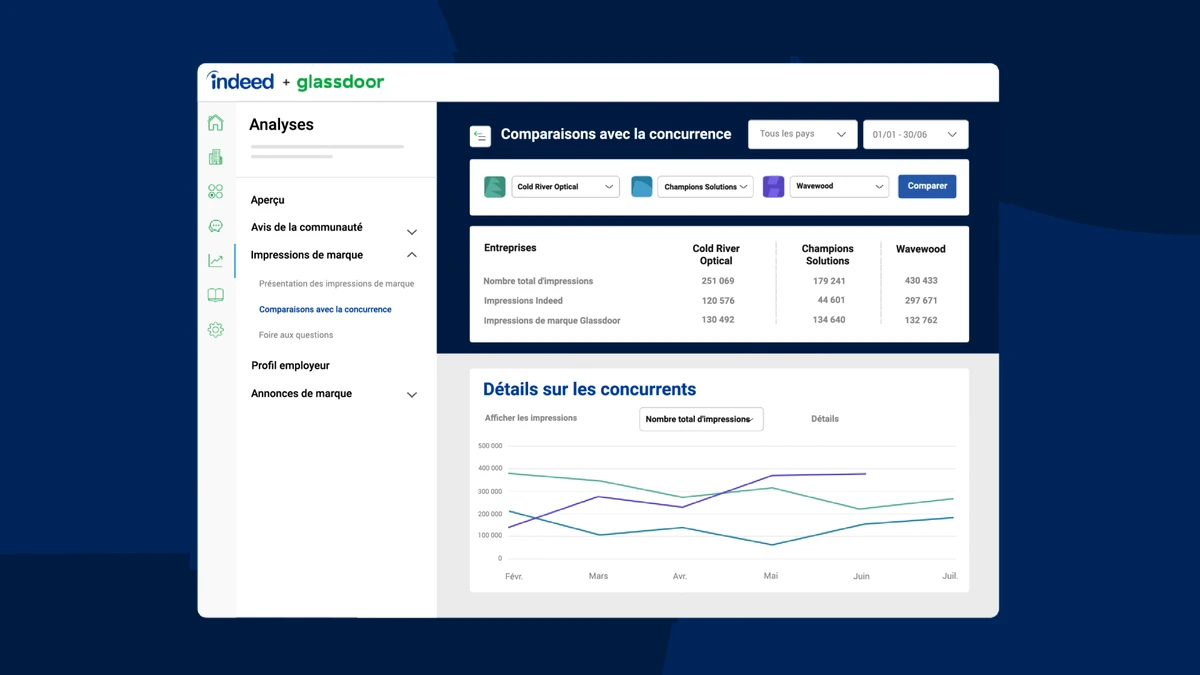Click the value 44 601
This screenshot has width=1200, height=675.
coord(831,300)
